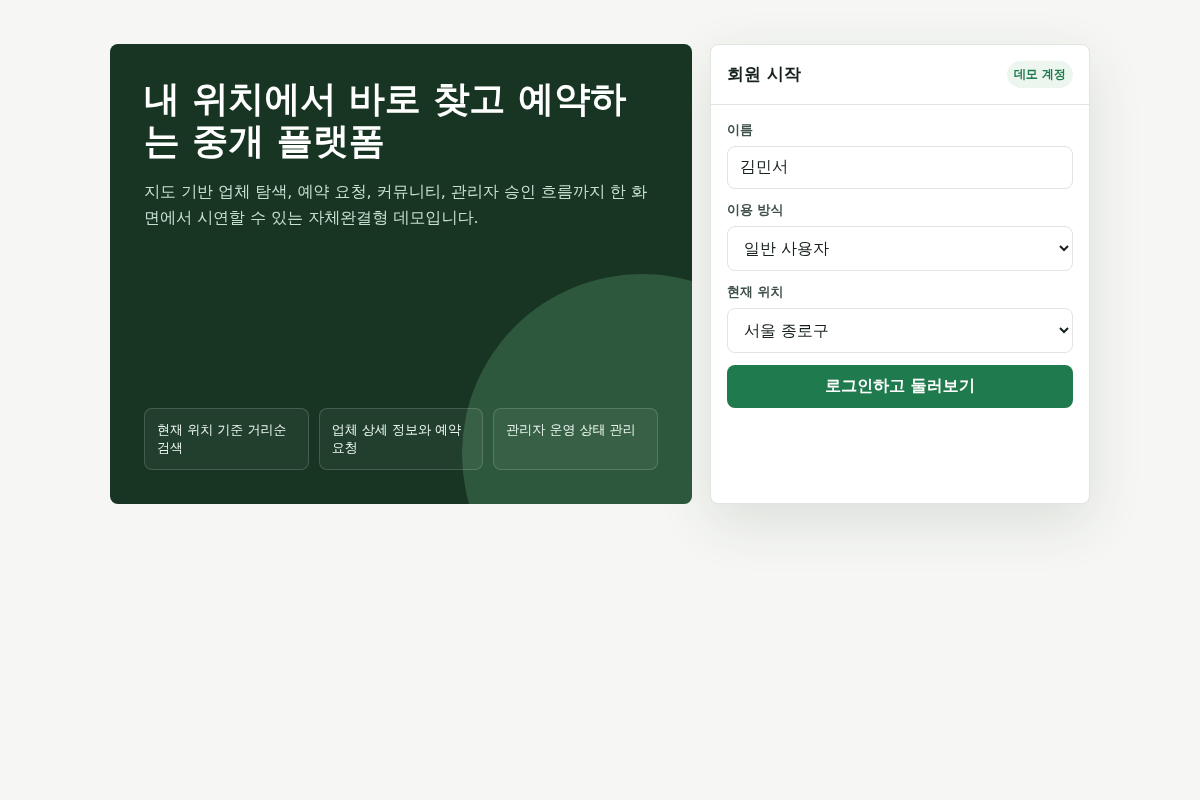Click the 이름 input field containing 김민서

pyautogui.click(x=900, y=167)
